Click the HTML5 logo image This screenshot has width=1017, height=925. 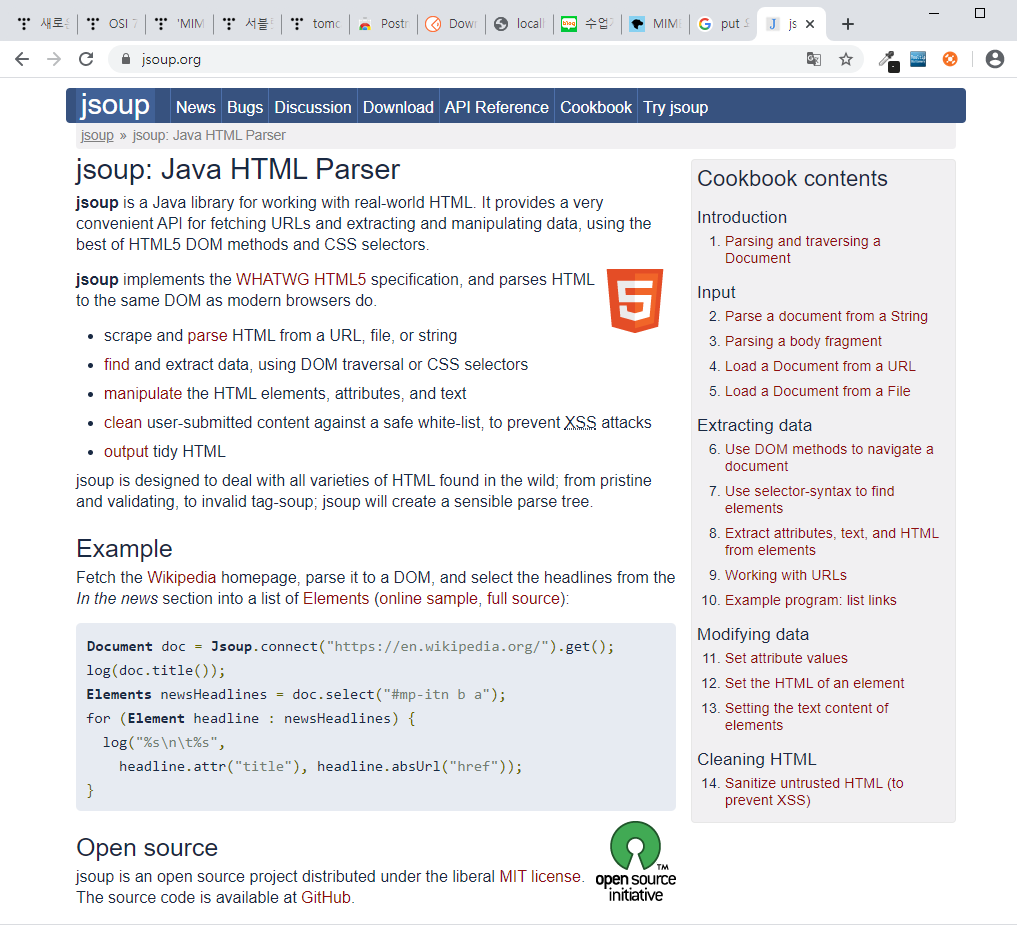(x=635, y=300)
